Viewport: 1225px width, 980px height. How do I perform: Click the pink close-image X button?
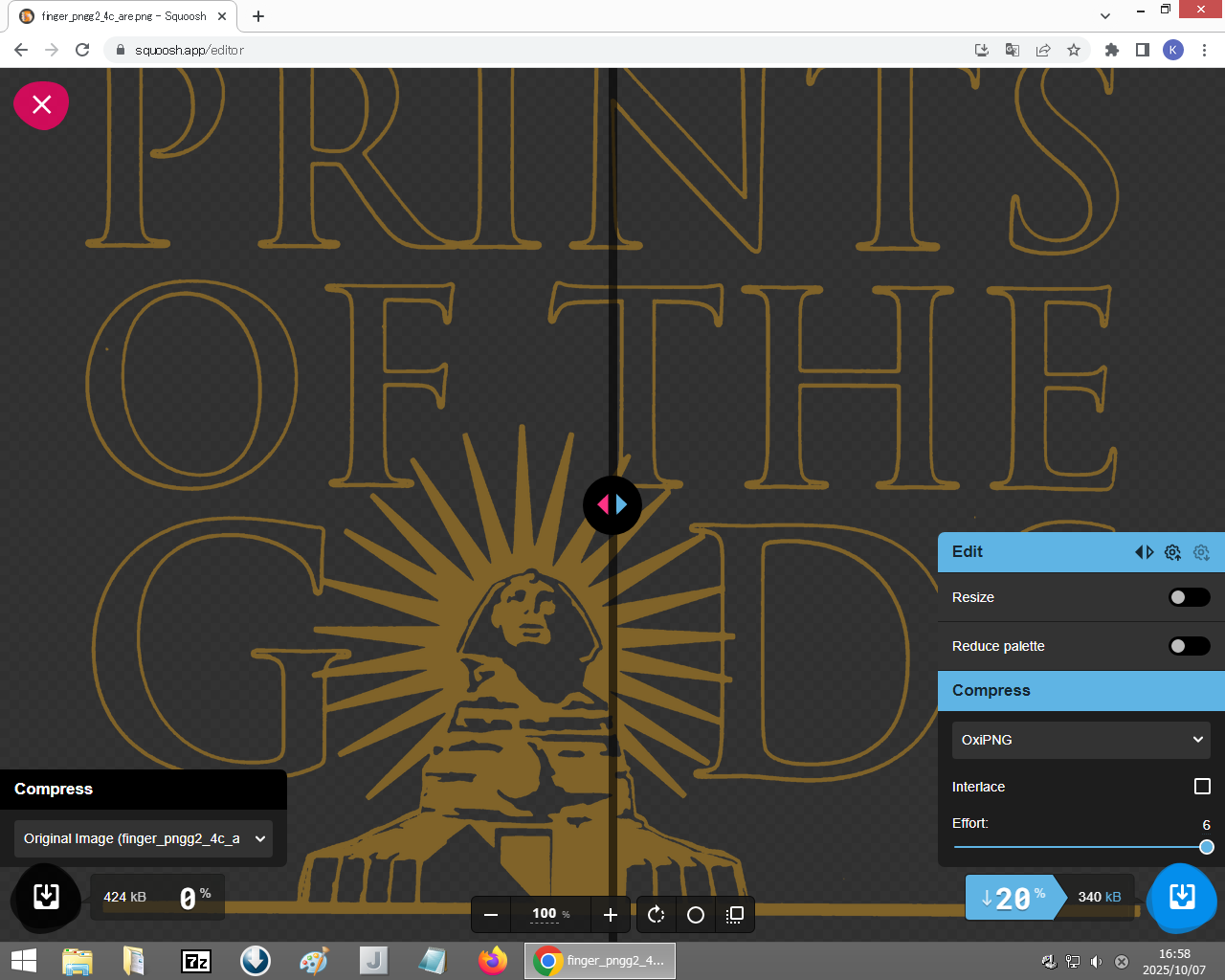tap(41, 104)
